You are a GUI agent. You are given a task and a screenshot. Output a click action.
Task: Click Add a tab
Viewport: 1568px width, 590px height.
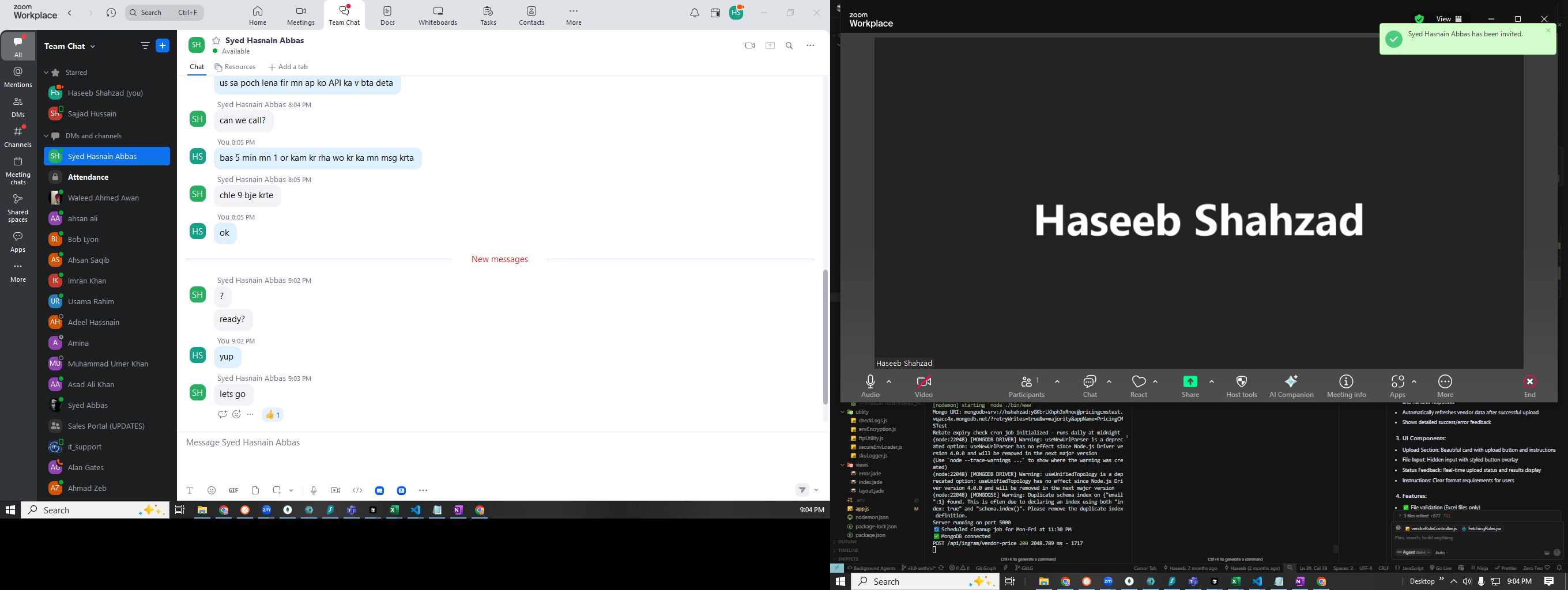coord(288,67)
